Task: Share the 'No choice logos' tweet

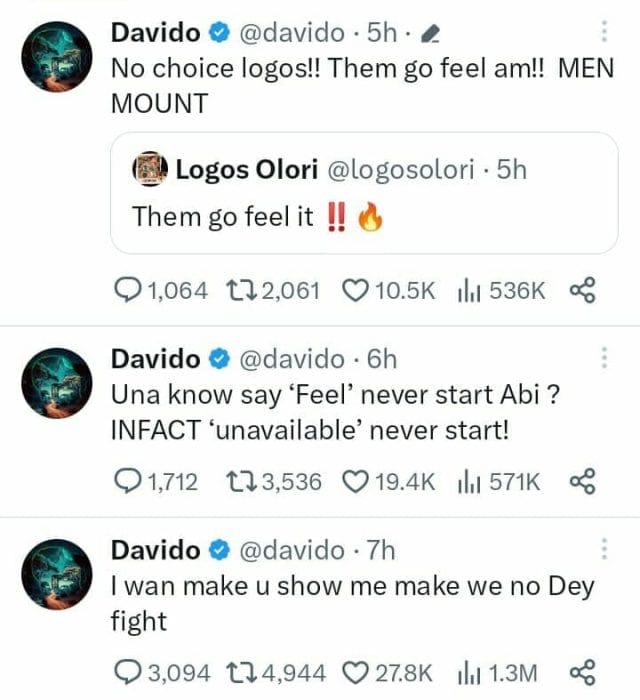Action: [582, 290]
